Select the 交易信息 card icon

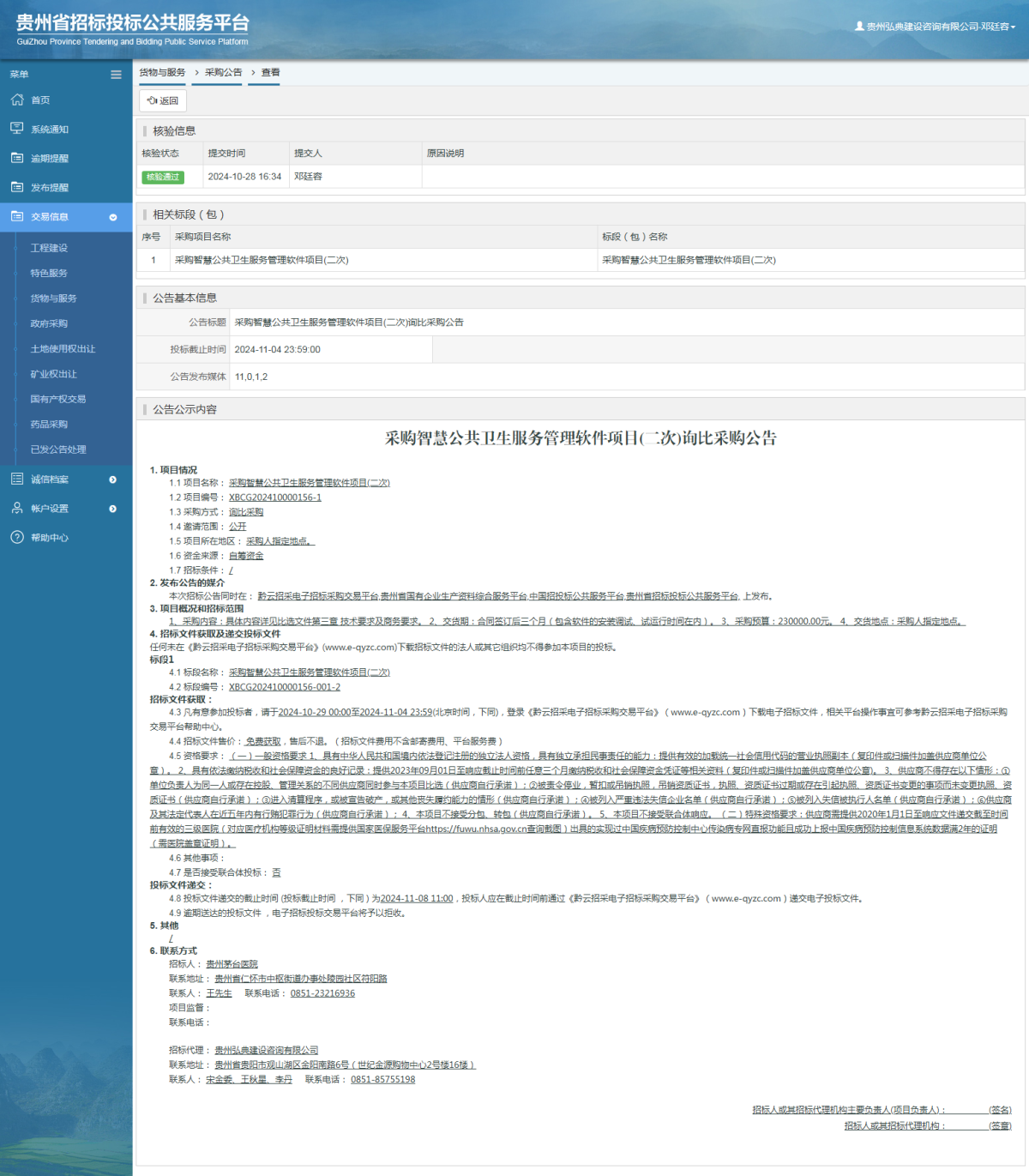click(x=17, y=216)
